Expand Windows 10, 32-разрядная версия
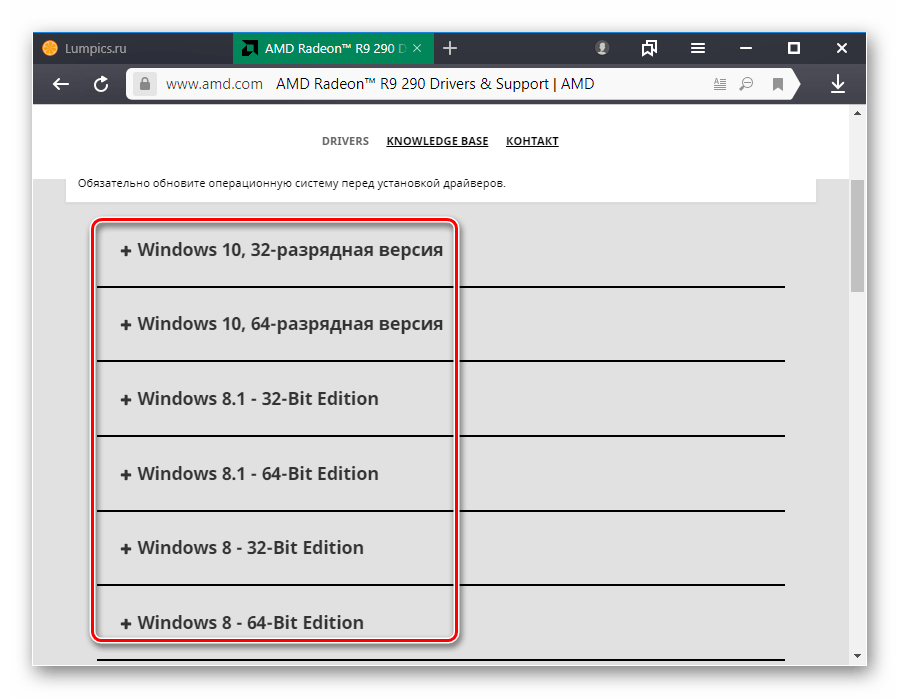 [282, 250]
